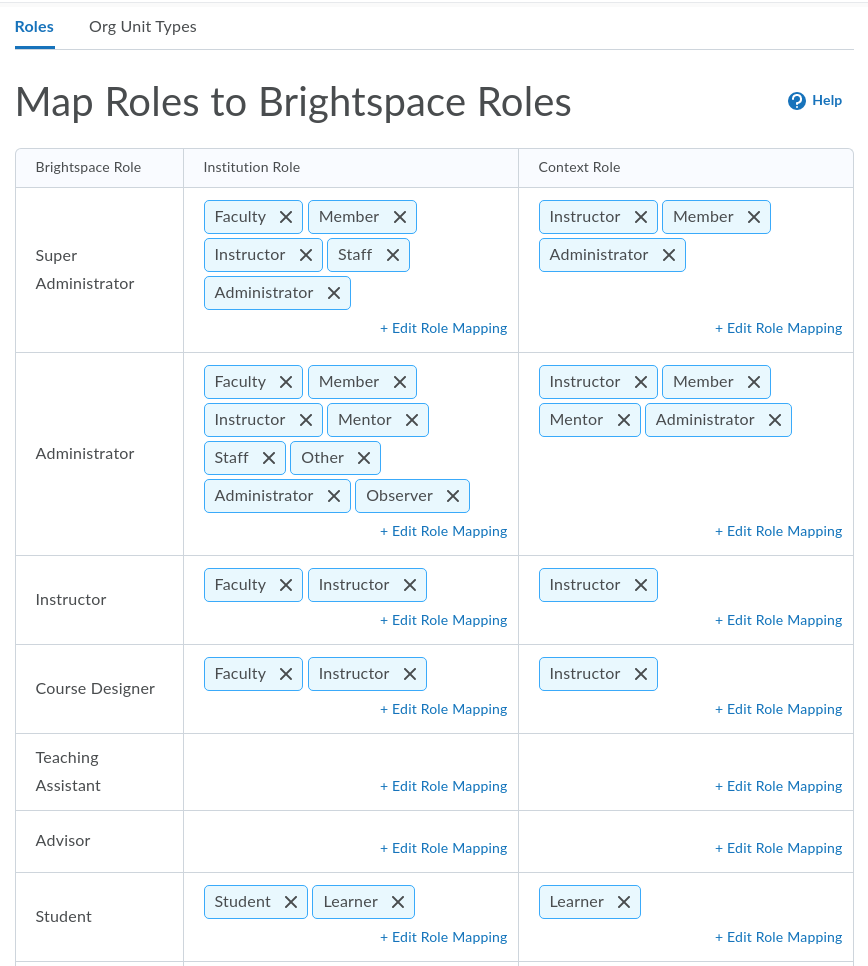Viewport: 868px width, 966px height.
Task: Remove the Instructor context role from Instructor mapping
Action: coord(641,584)
